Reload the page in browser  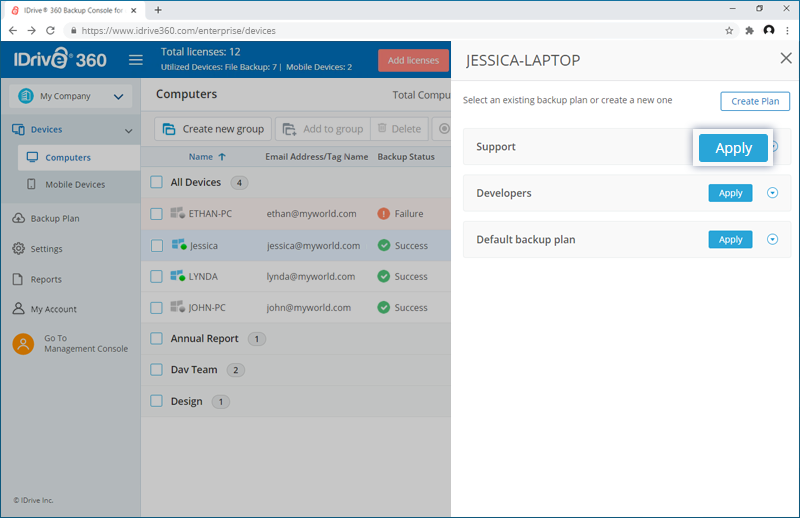click(x=51, y=31)
